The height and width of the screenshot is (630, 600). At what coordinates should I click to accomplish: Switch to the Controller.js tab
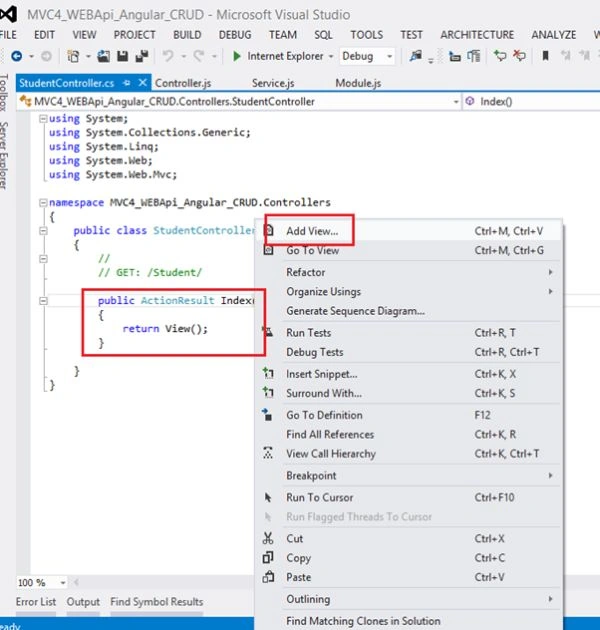(x=183, y=83)
